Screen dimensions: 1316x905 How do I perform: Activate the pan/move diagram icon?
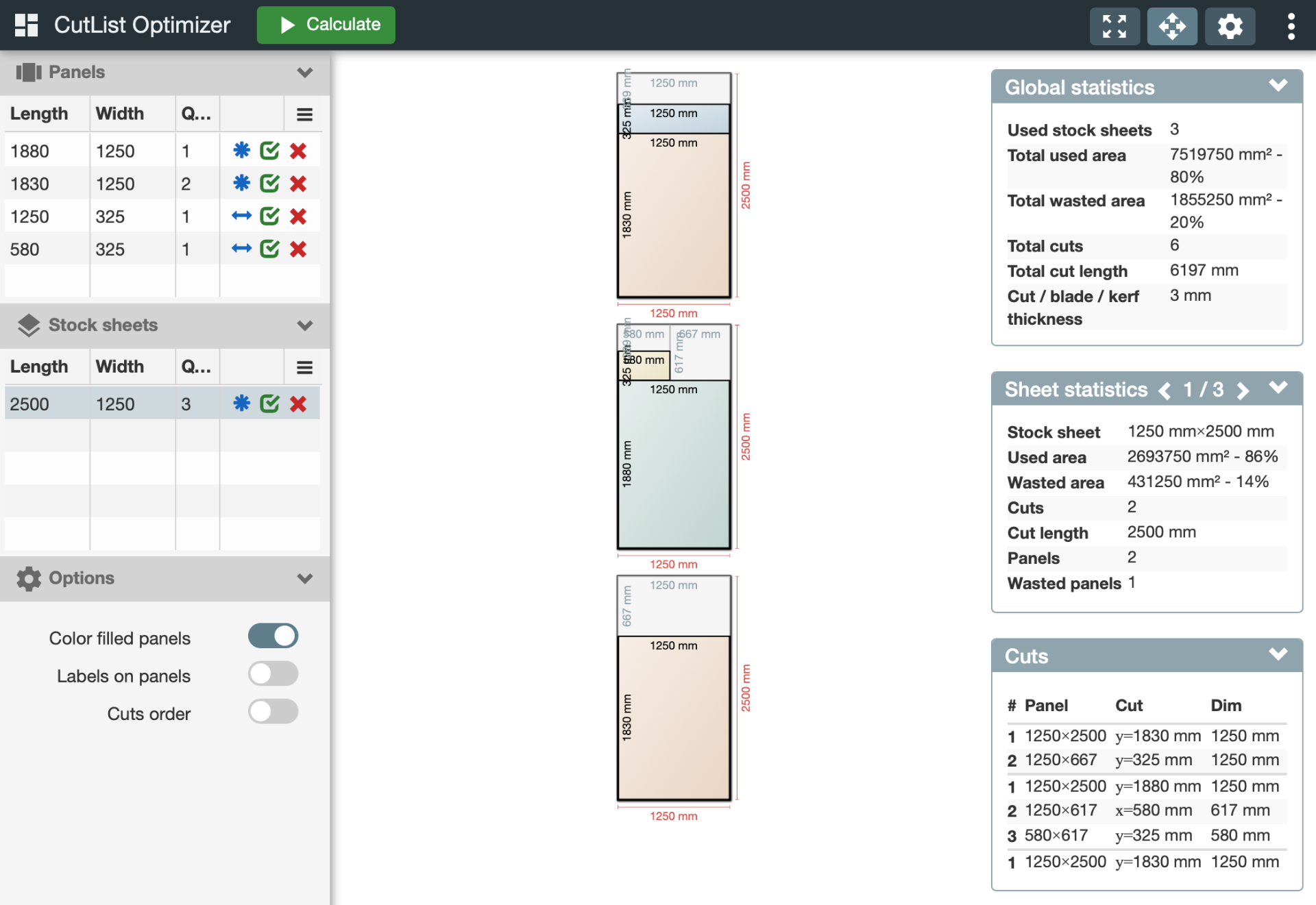1172,26
